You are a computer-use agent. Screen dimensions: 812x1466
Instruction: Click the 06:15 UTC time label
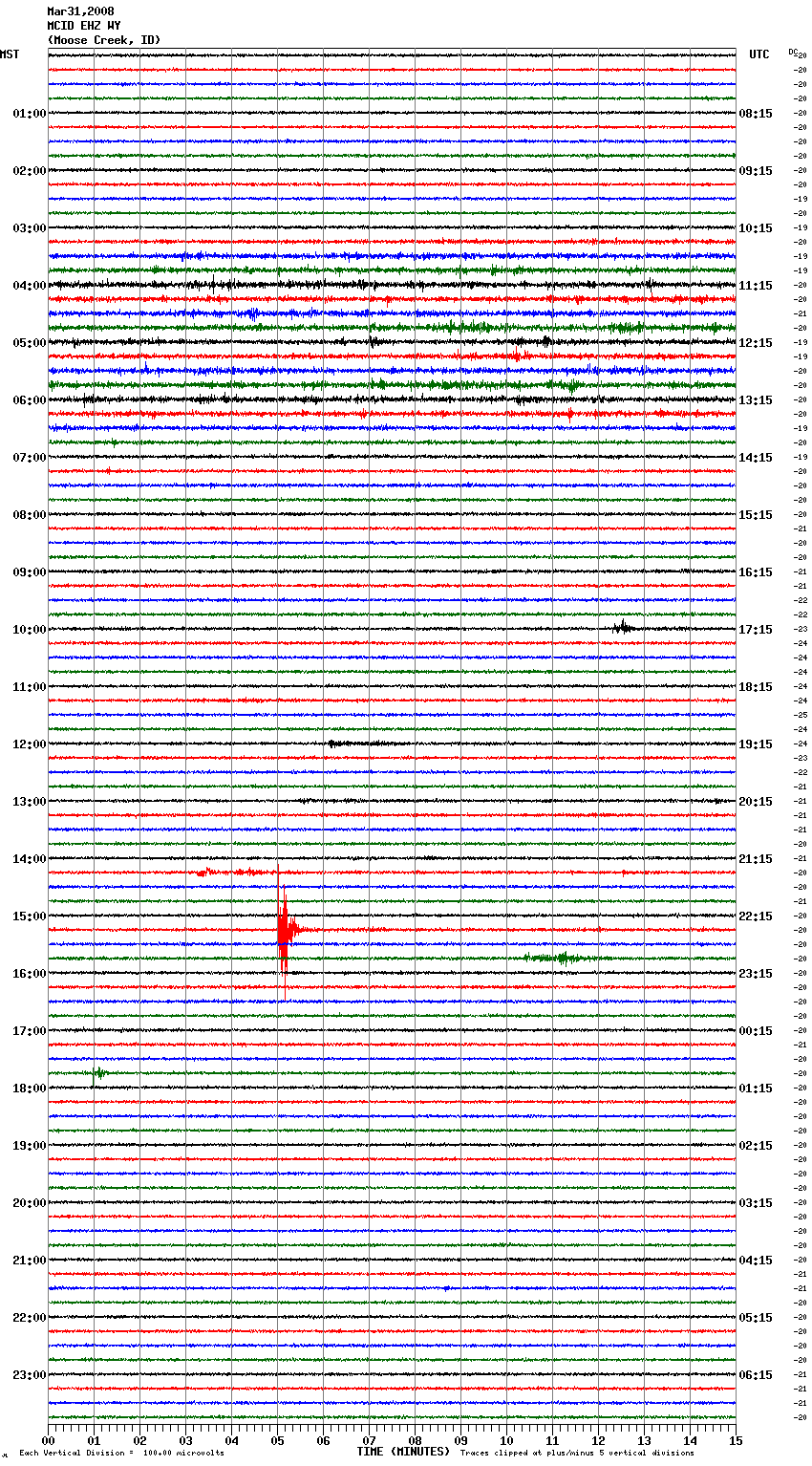pos(756,1375)
